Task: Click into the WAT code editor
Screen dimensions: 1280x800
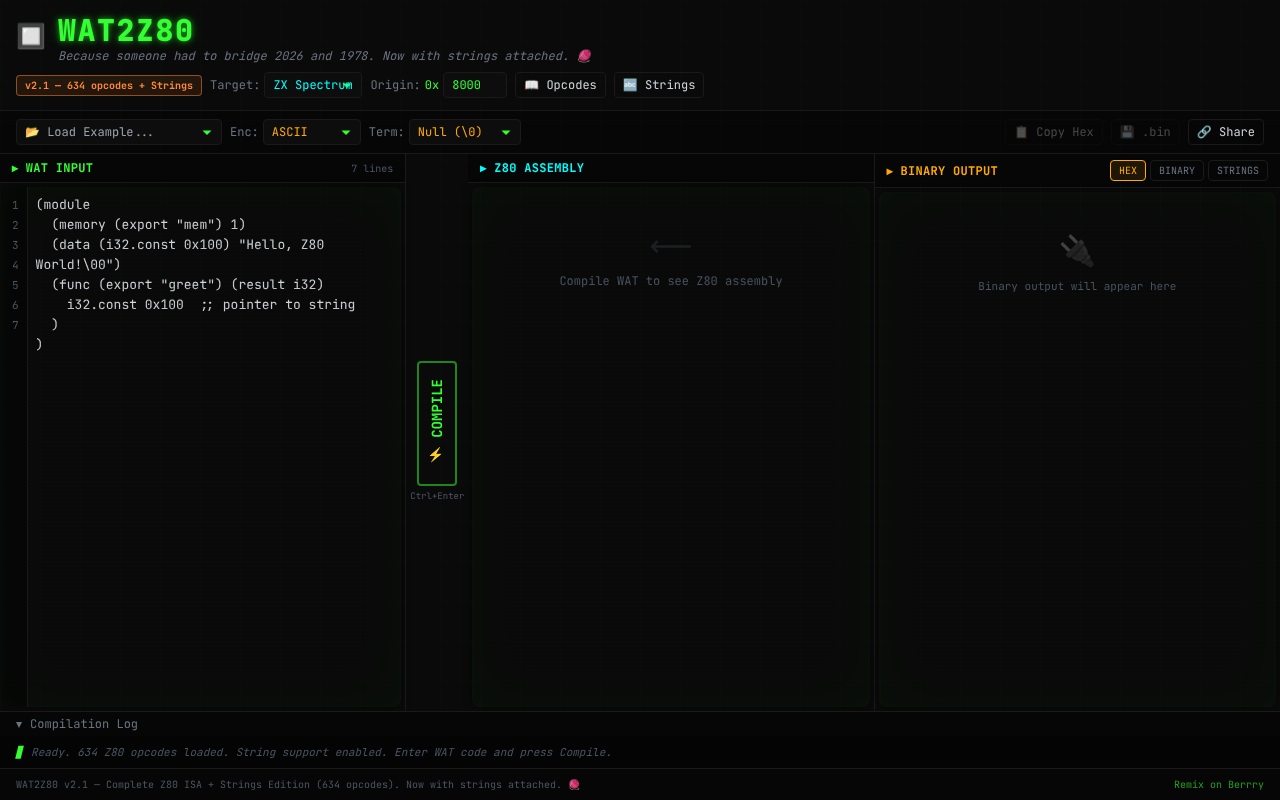Action: coord(215,447)
